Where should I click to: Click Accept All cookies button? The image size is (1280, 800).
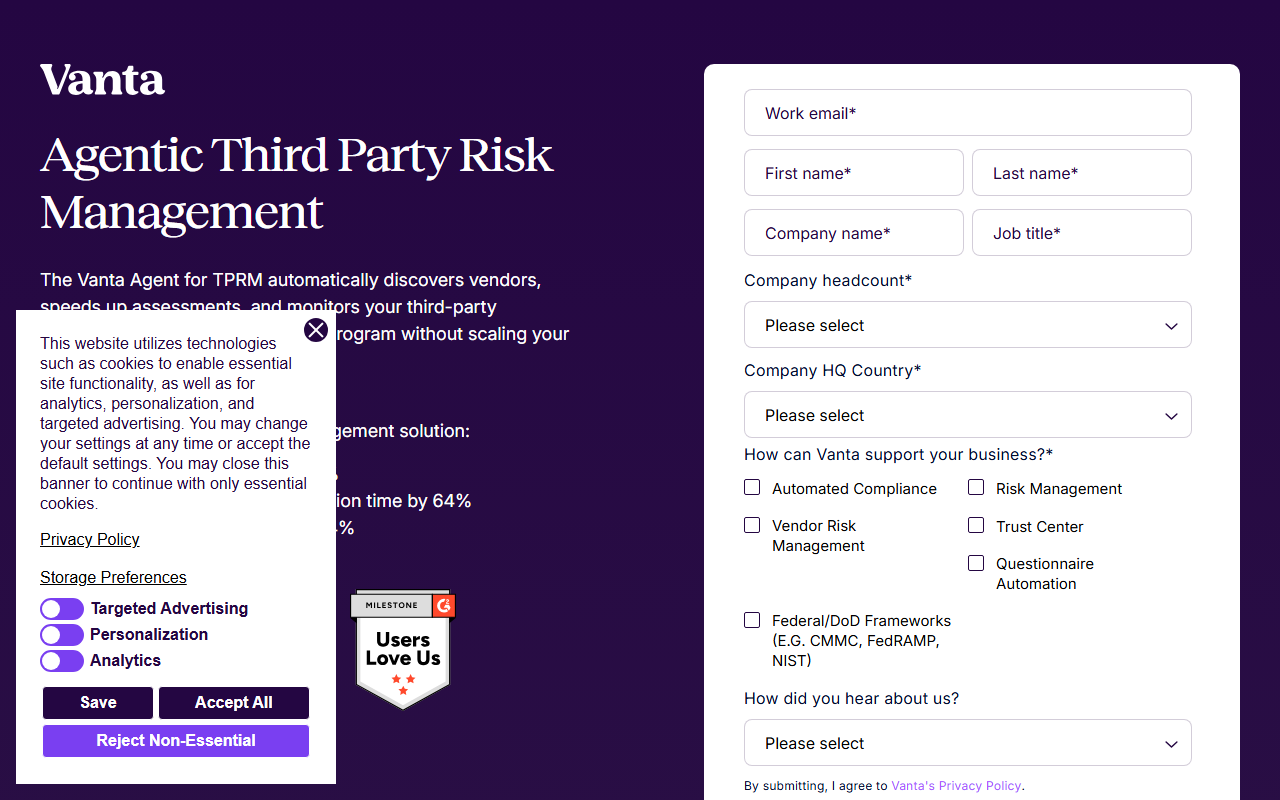[234, 703]
